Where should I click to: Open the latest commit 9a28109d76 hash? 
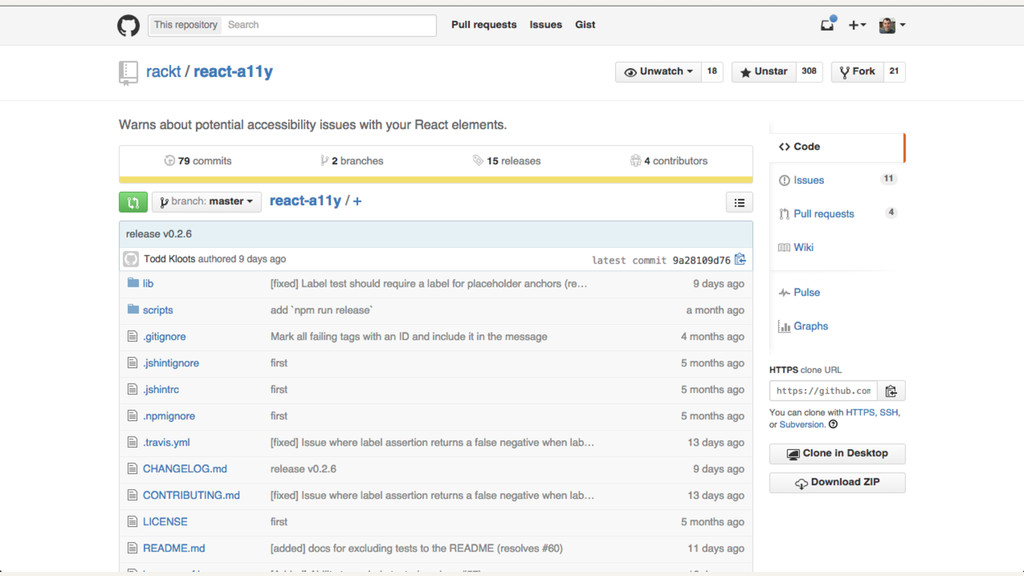[x=701, y=260]
